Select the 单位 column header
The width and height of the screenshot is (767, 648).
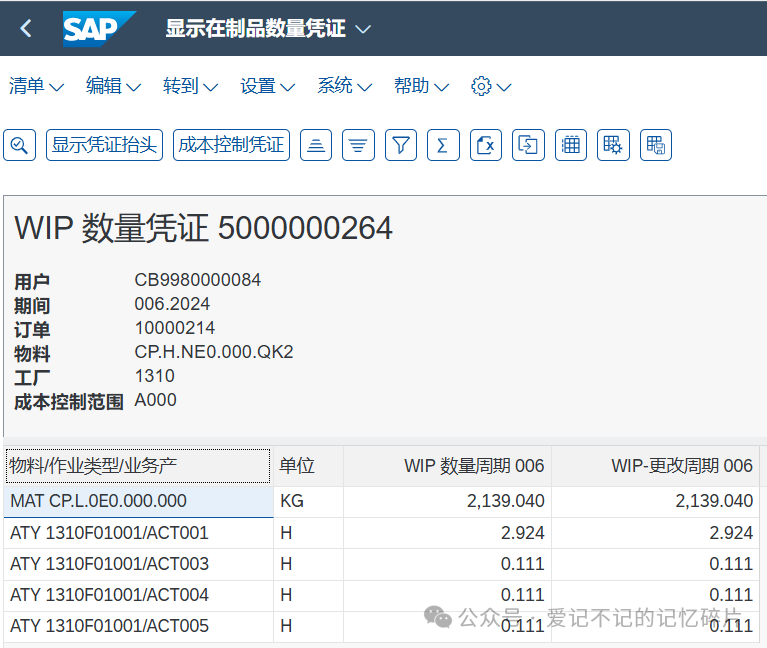click(x=308, y=466)
